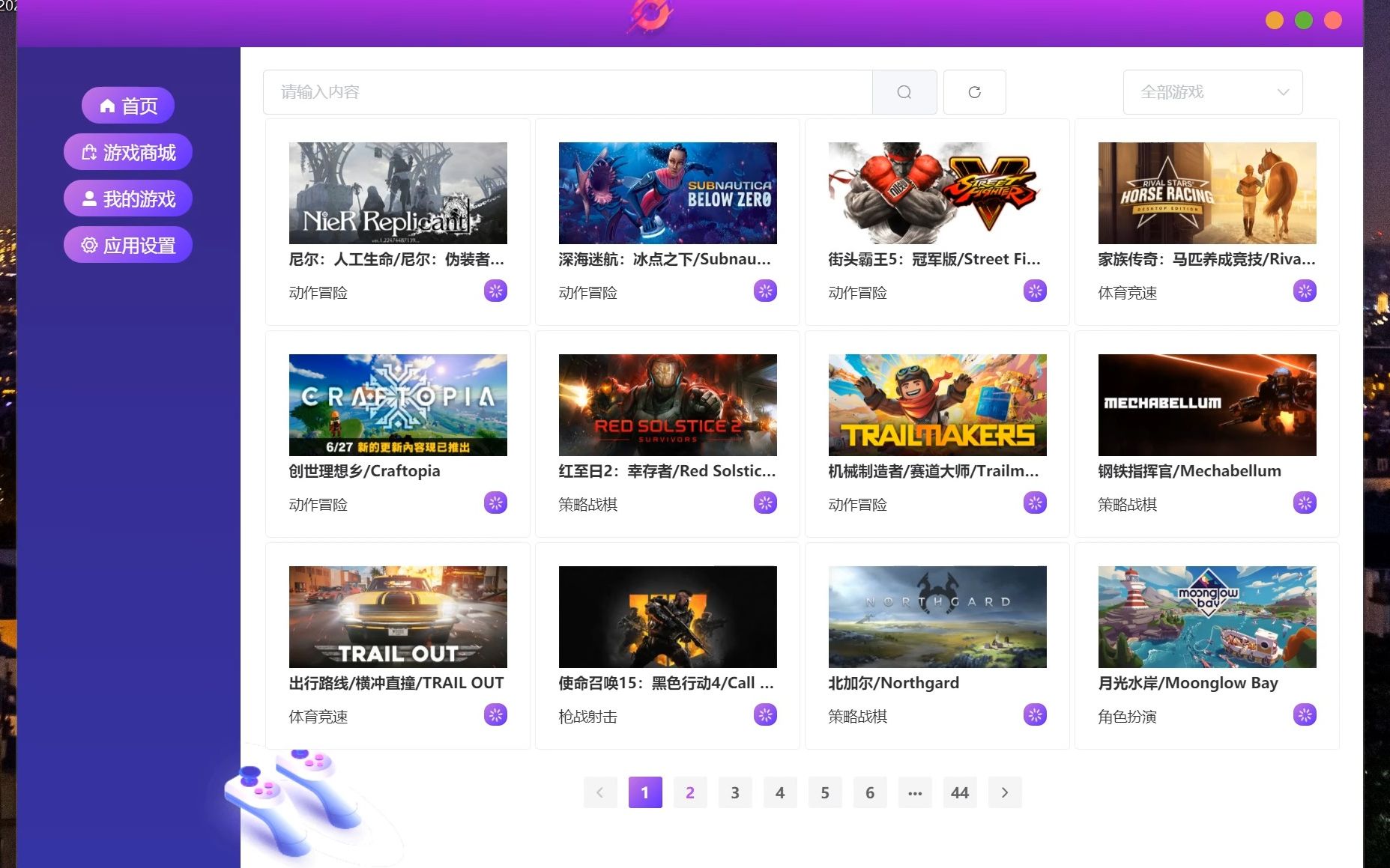Click the purple icon on the NieR Replicant card
The height and width of the screenshot is (868, 1390).
click(x=495, y=291)
